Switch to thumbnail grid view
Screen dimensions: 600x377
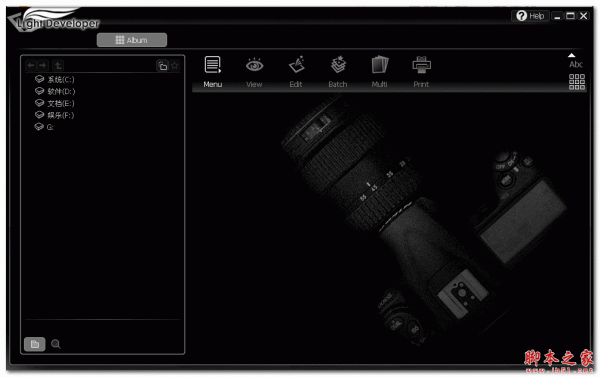[x=577, y=82]
